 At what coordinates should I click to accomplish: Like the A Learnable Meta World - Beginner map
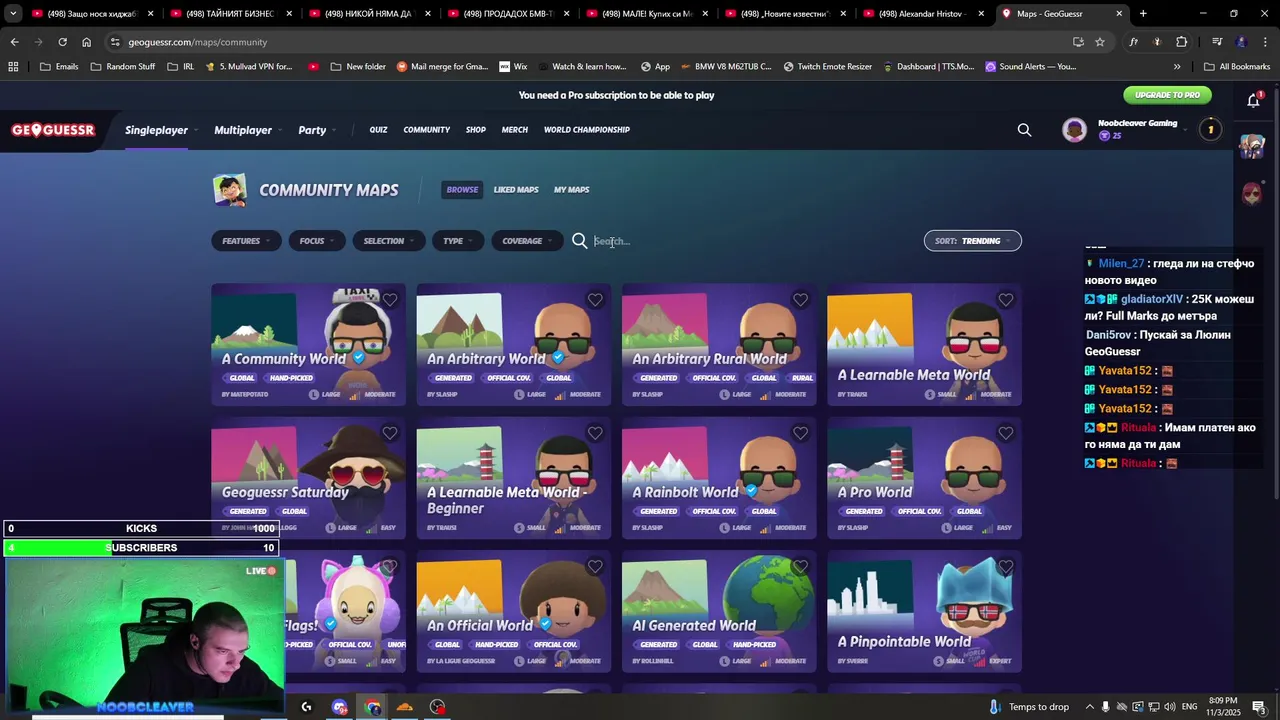(x=595, y=433)
